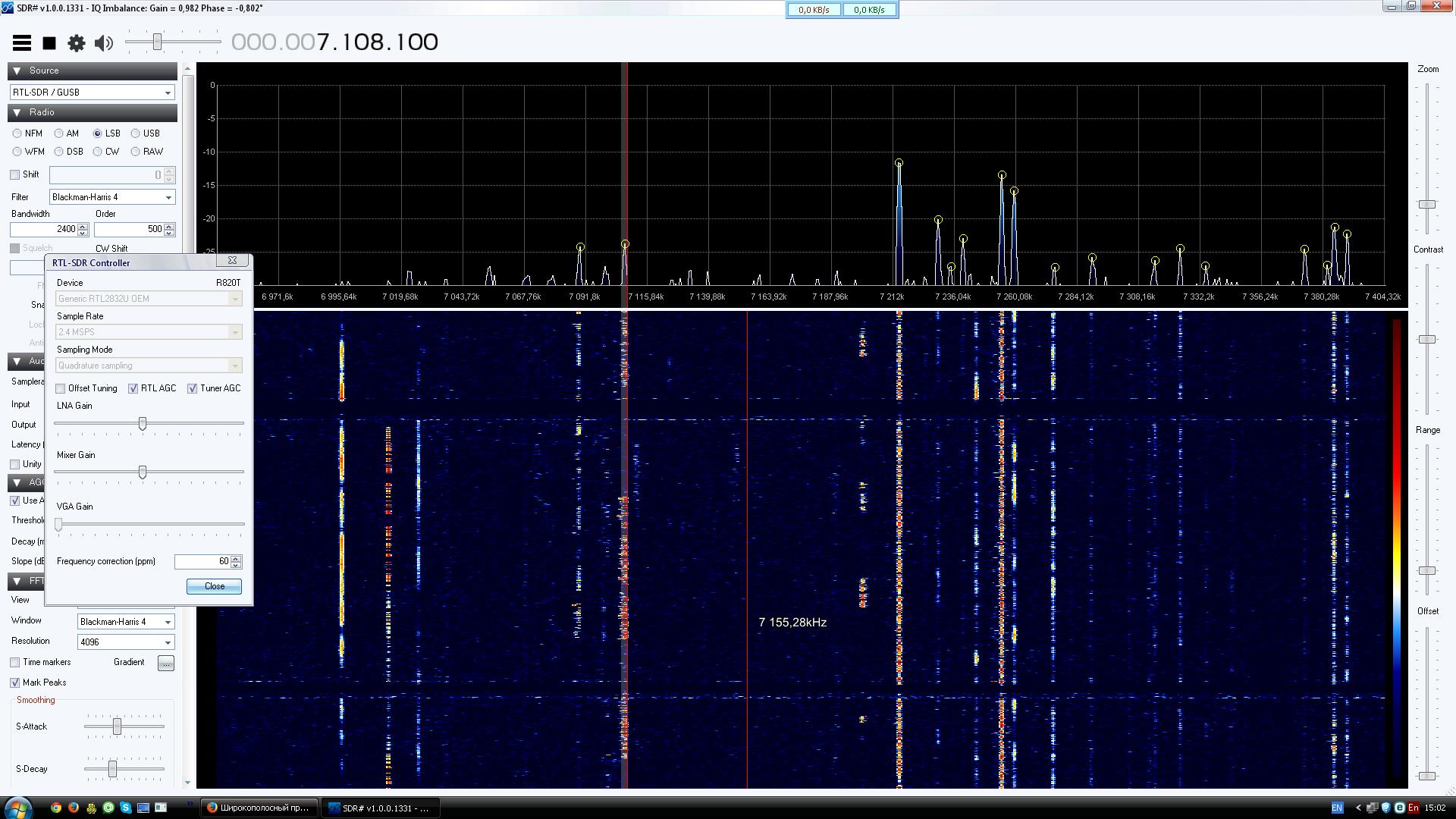Open the Sample Rate 2.4 MSPS dropdown
The width and height of the screenshot is (1456, 819).
pos(149,332)
